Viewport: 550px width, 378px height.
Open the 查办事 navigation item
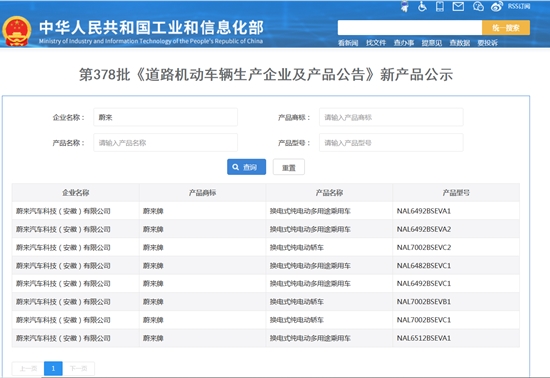[404, 43]
